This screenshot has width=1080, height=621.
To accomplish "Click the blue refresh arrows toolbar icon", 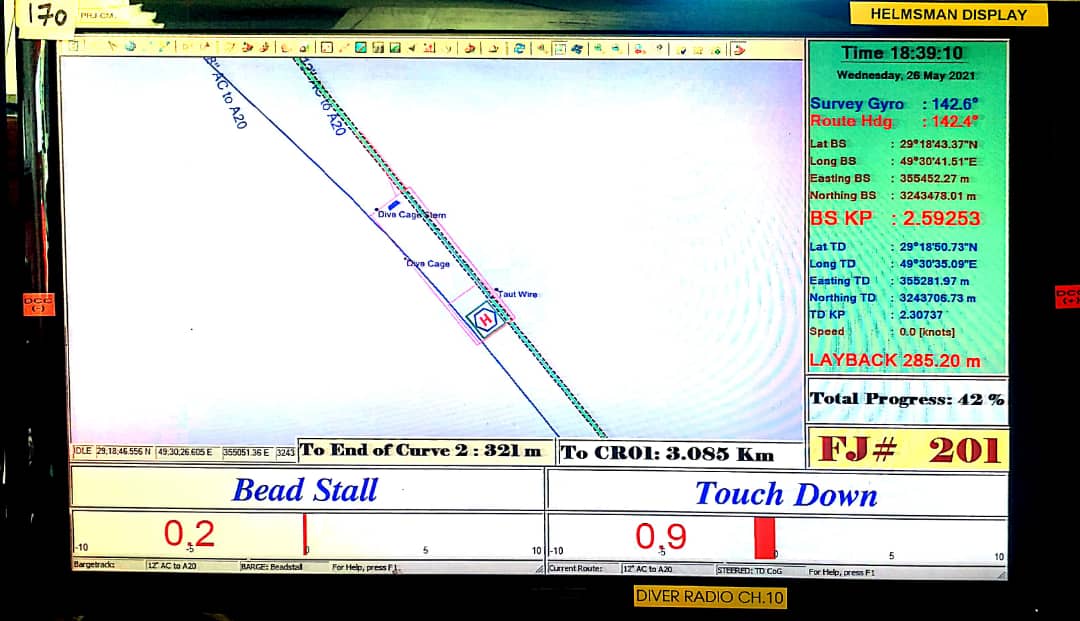I will click(x=519, y=47).
